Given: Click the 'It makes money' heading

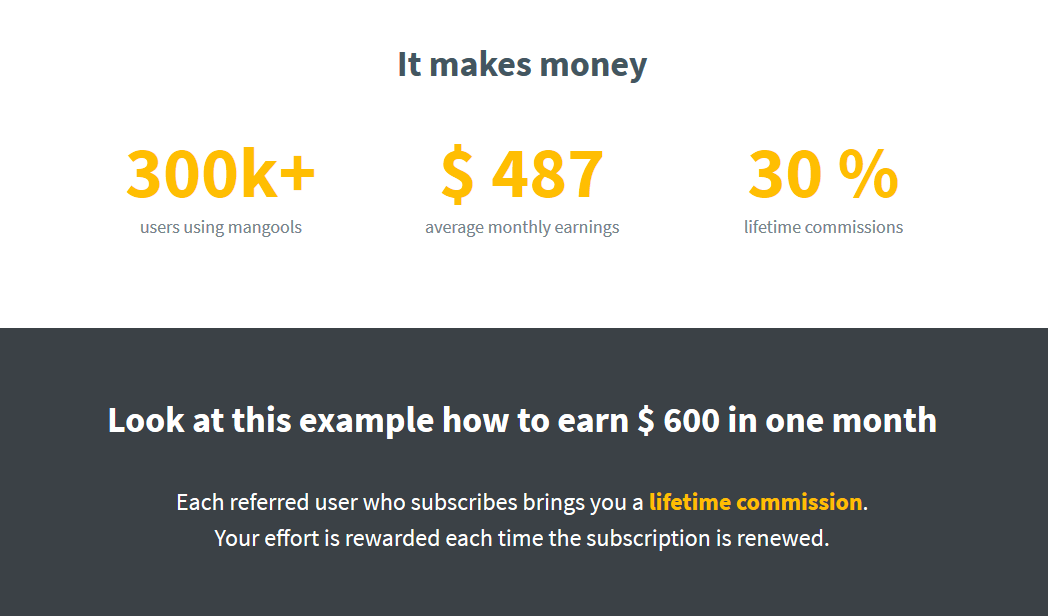Looking at the screenshot, I should (x=522, y=65).
